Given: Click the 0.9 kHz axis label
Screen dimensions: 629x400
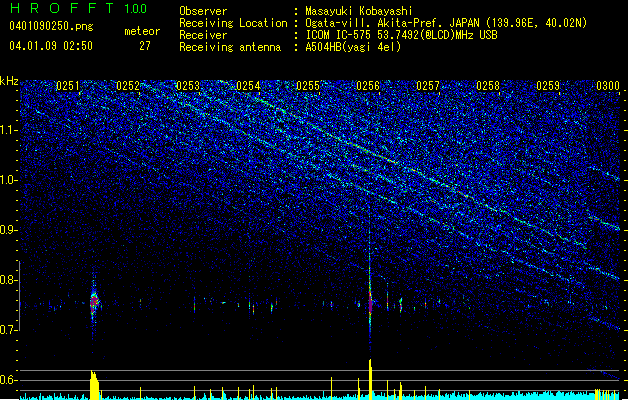Looking at the screenshot, I should [9, 230].
